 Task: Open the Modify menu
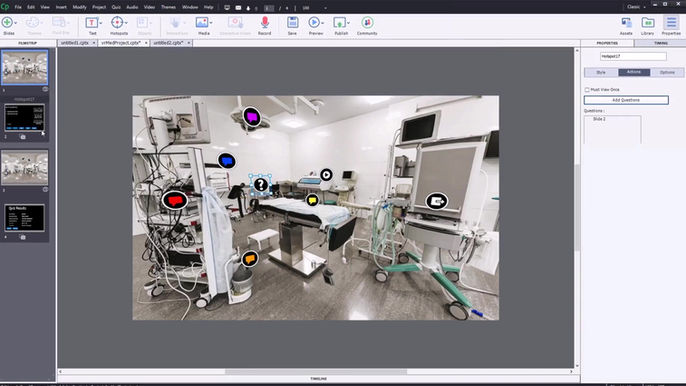(x=79, y=7)
